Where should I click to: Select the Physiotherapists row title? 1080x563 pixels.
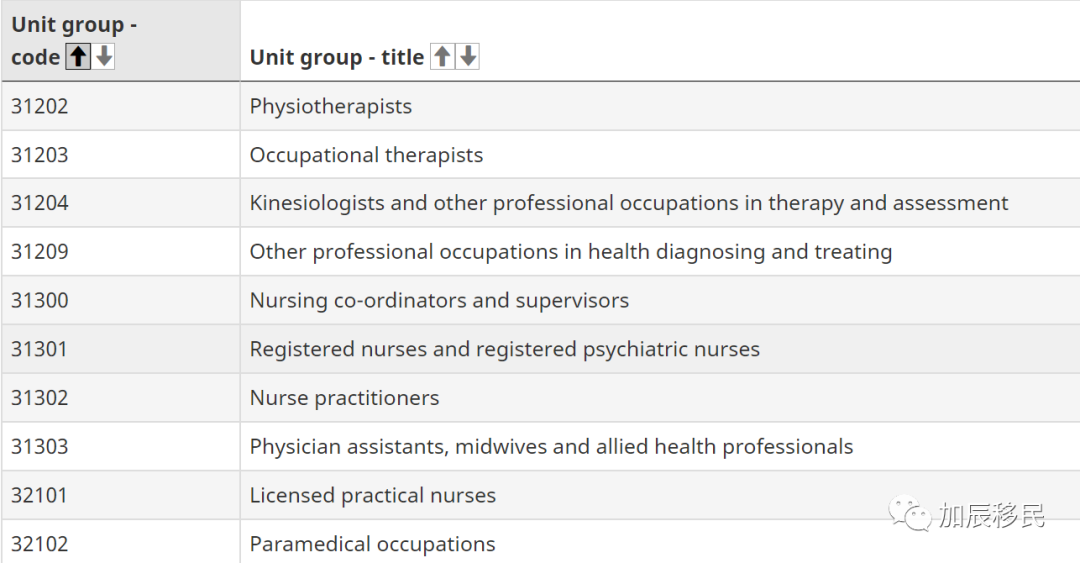[331, 107]
